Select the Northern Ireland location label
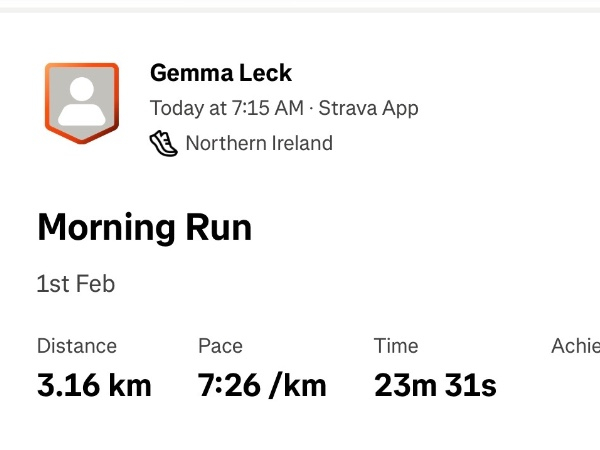This screenshot has height=450, width=600. 259,143
